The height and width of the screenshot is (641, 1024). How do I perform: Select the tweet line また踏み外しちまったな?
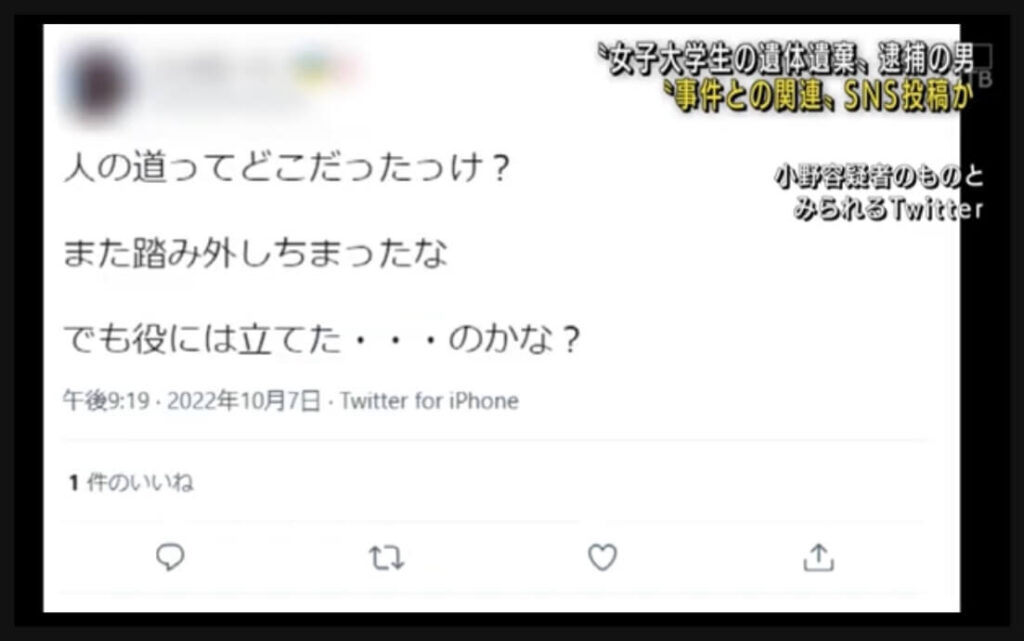point(255,253)
